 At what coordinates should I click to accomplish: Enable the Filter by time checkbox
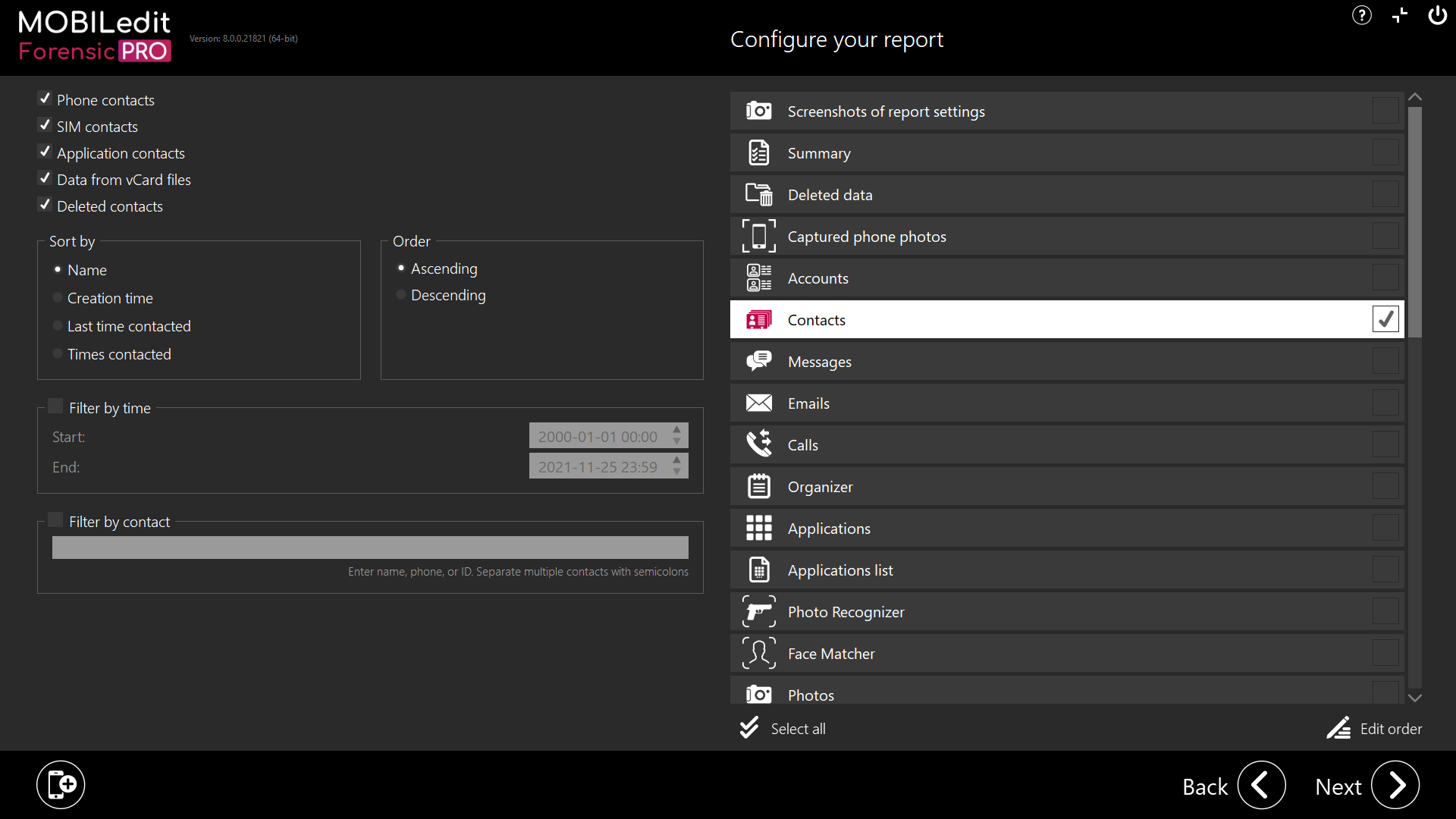55,406
